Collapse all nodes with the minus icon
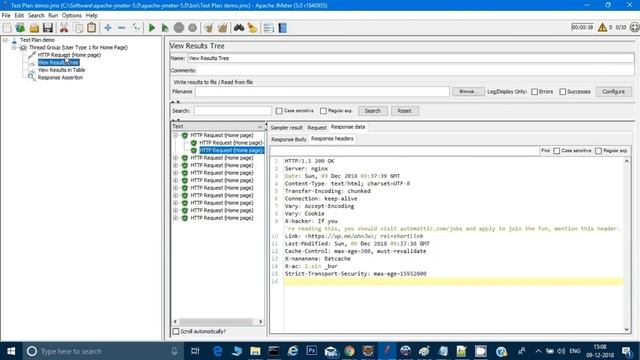640x360 pixels. (122, 28)
